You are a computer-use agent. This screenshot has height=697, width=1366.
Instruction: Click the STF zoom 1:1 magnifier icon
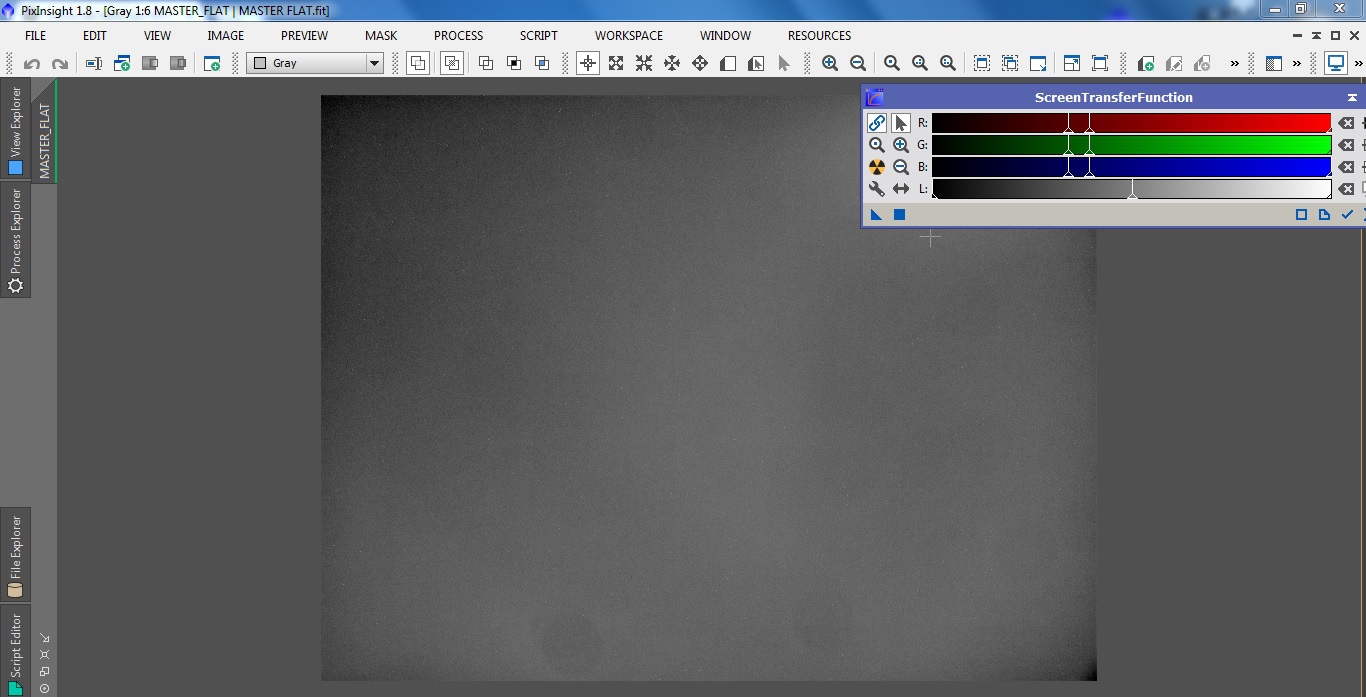[x=877, y=145]
